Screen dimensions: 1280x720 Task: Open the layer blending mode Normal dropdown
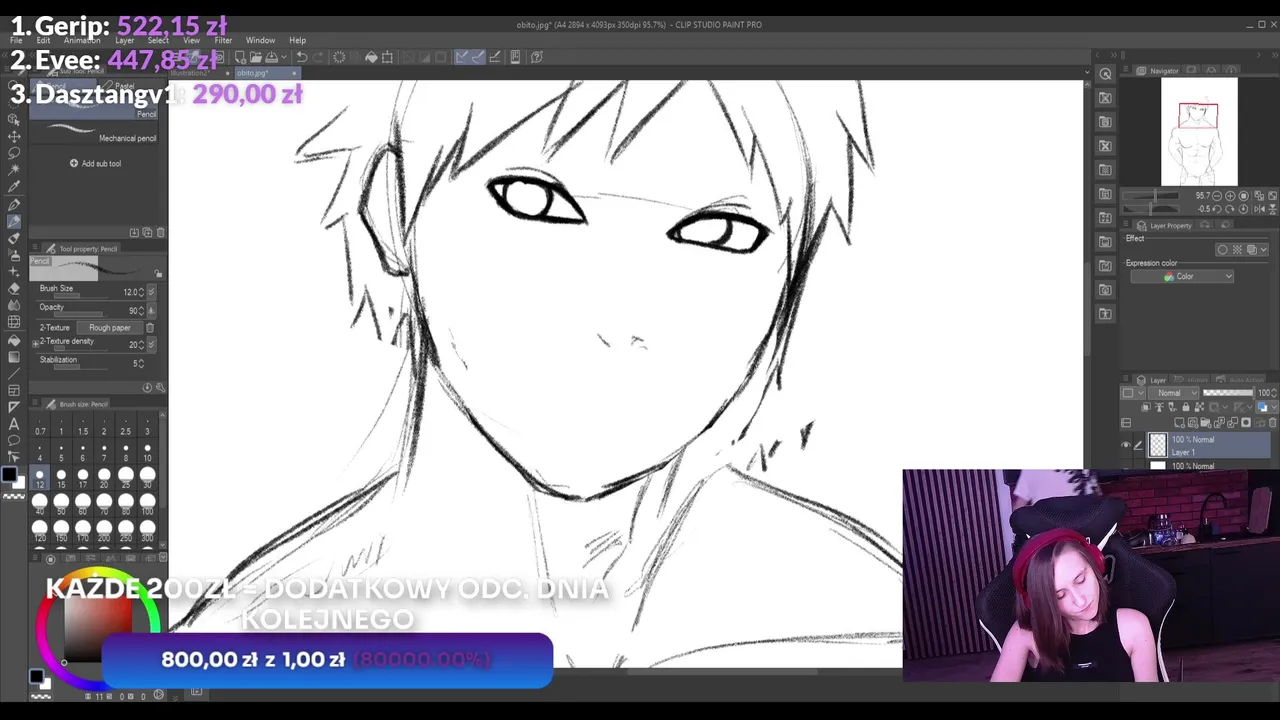point(1173,393)
